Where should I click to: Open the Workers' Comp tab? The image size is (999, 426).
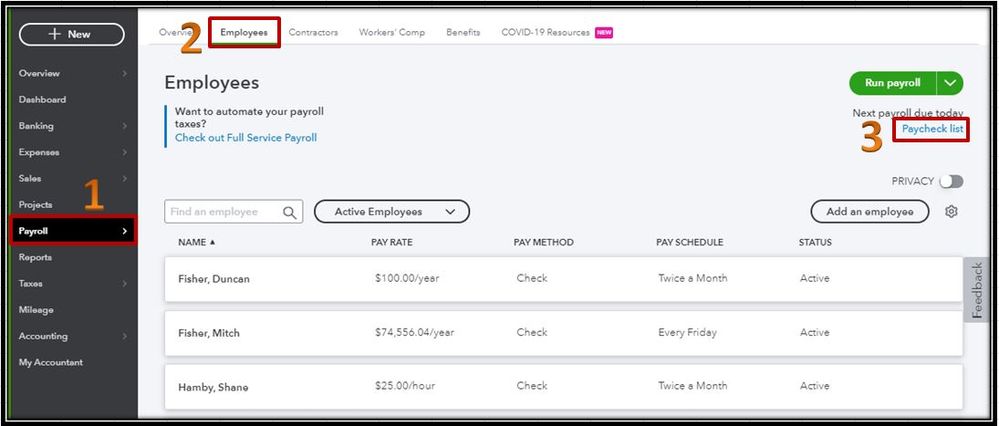(x=392, y=32)
